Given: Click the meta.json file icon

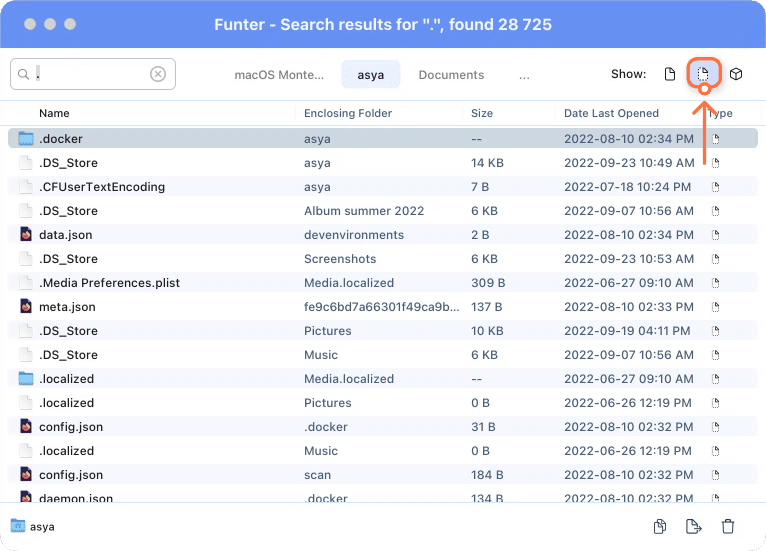Looking at the screenshot, I should 26,307.
